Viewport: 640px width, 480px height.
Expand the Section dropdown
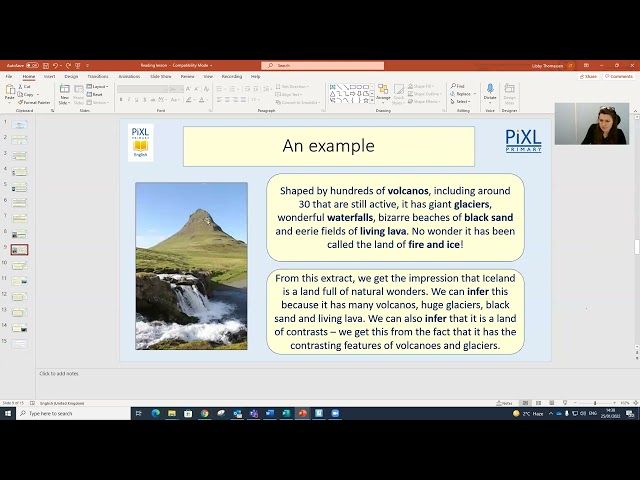pos(98,102)
